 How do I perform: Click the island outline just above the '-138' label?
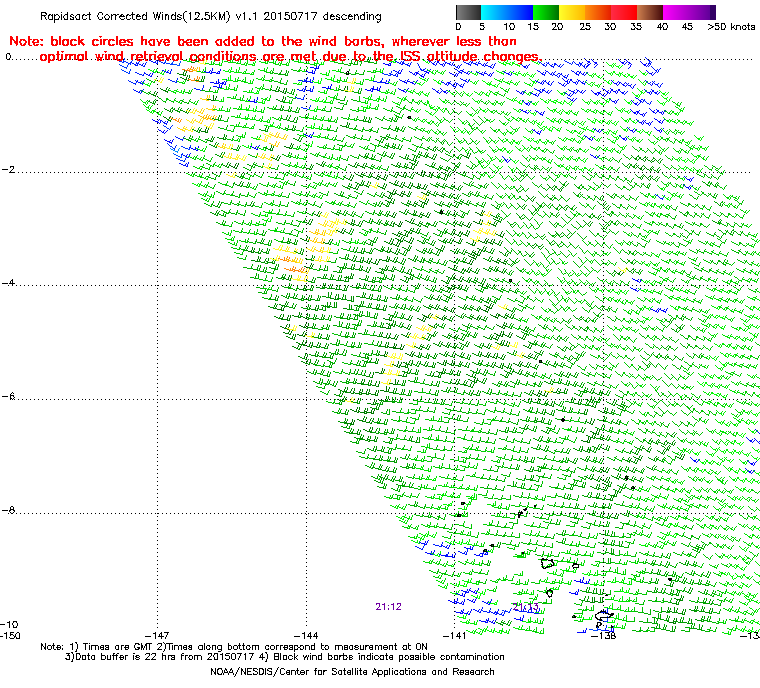(x=603, y=616)
